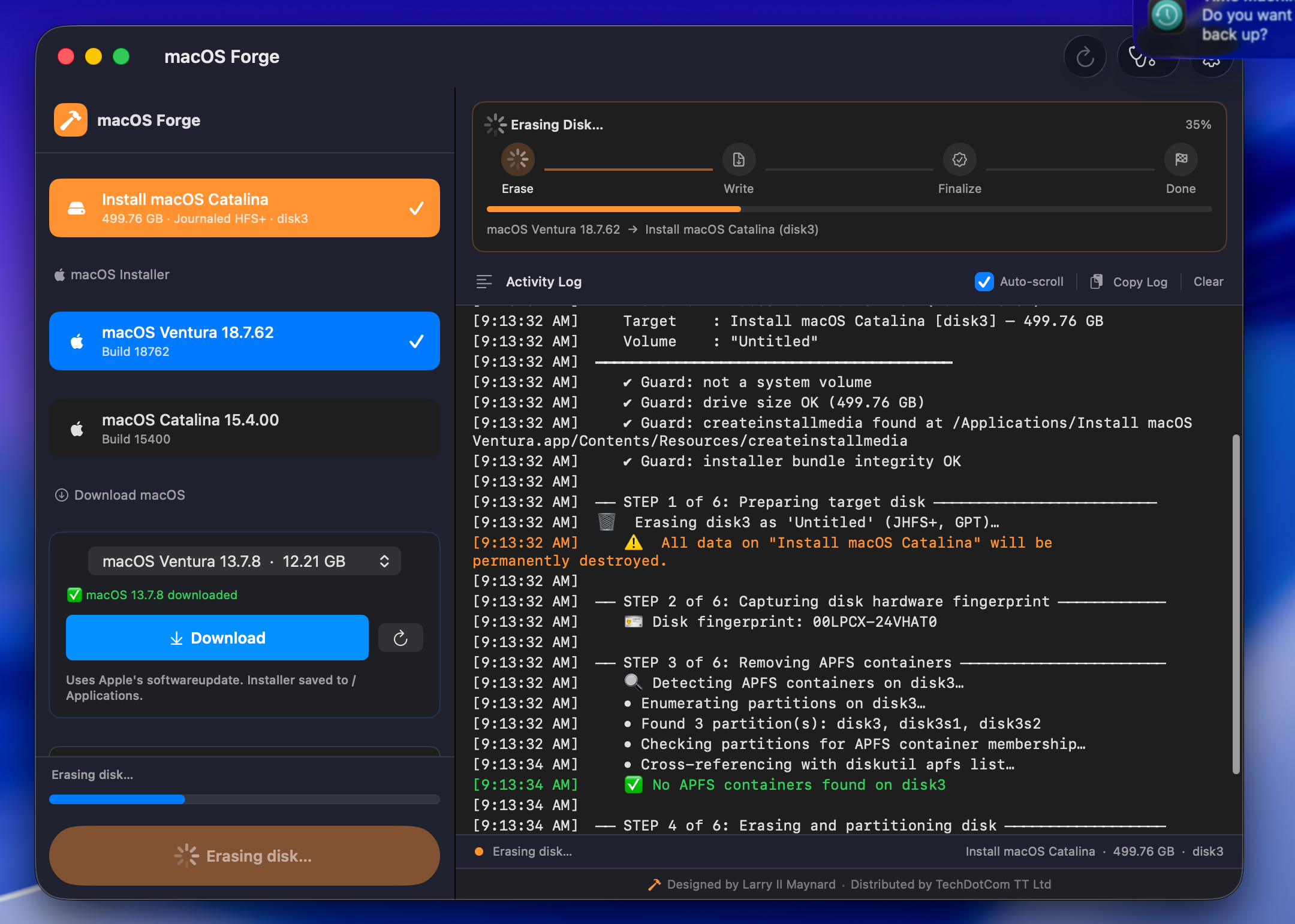
Task: Click the stepper arrows on the version selector
Action: [384, 561]
